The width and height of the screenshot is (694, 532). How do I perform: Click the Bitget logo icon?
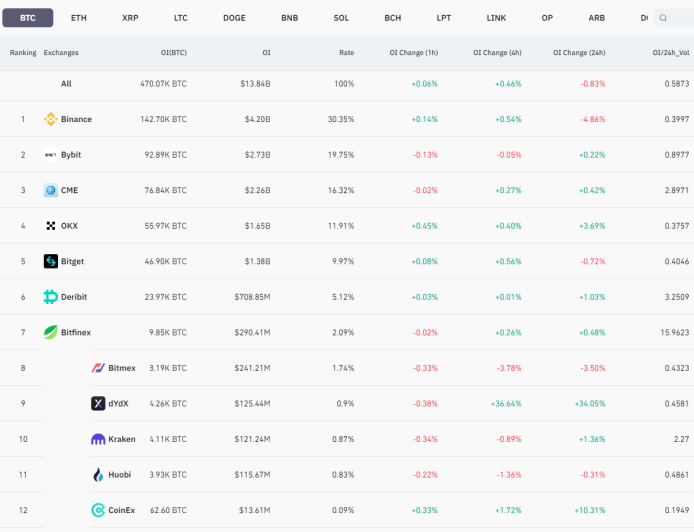click(50, 261)
